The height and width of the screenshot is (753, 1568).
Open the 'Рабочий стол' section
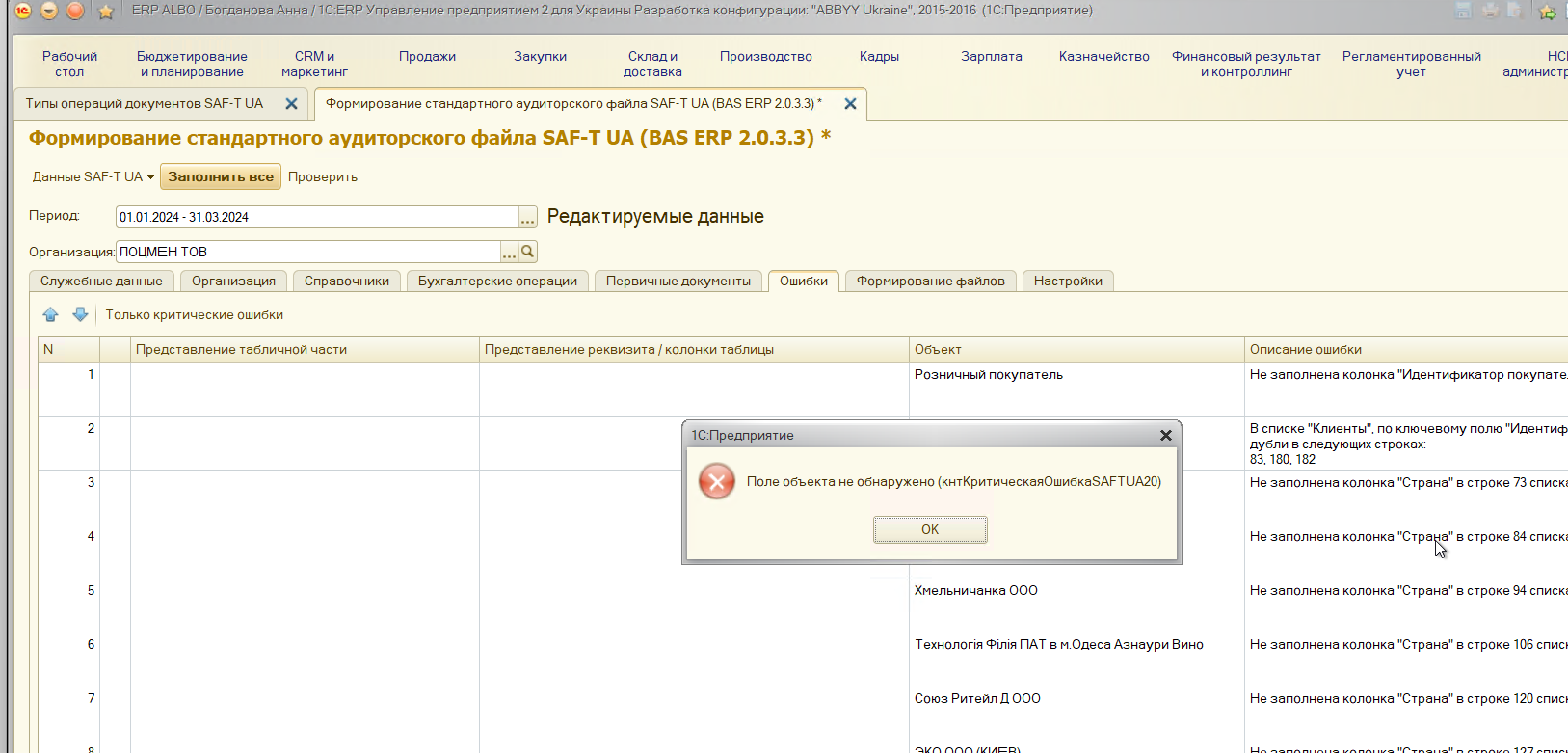69,64
